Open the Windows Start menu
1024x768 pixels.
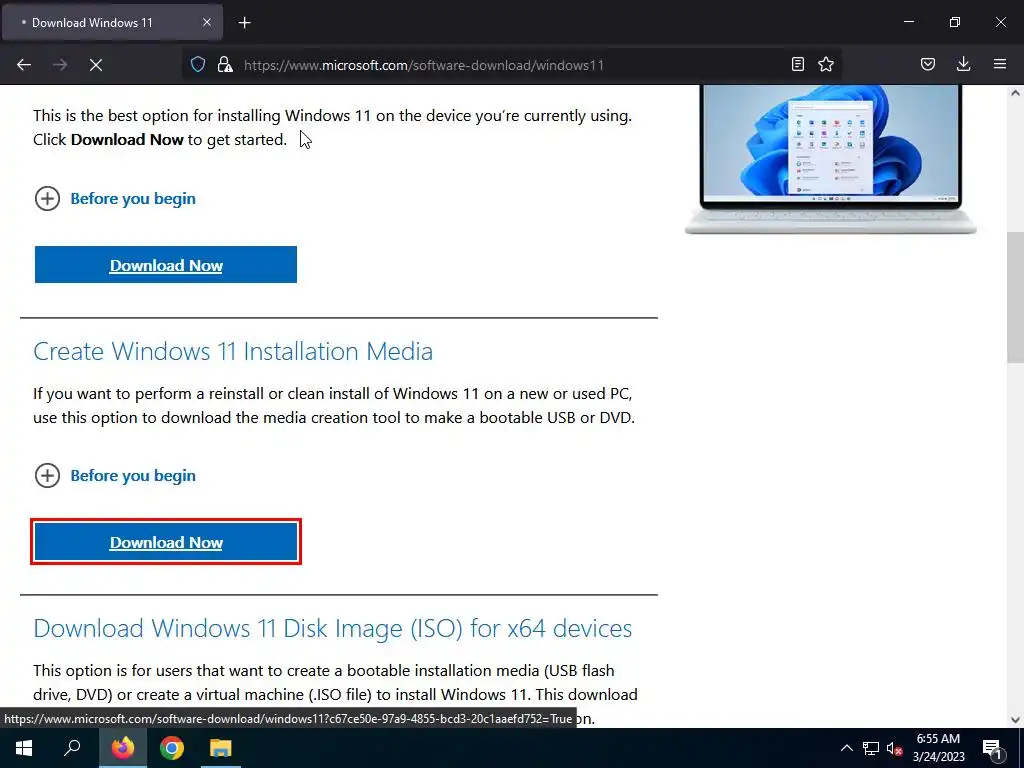pos(24,748)
